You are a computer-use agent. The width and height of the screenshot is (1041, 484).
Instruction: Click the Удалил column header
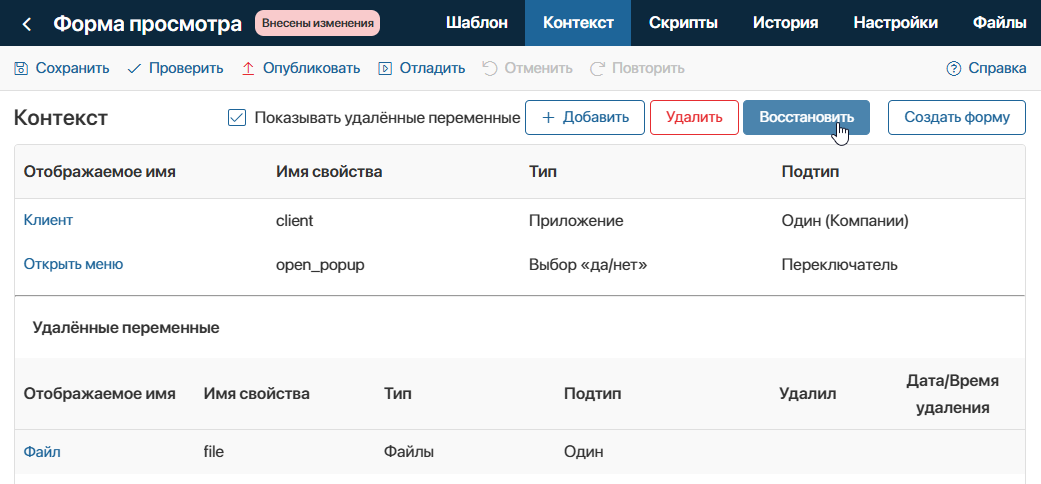(807, 394)
